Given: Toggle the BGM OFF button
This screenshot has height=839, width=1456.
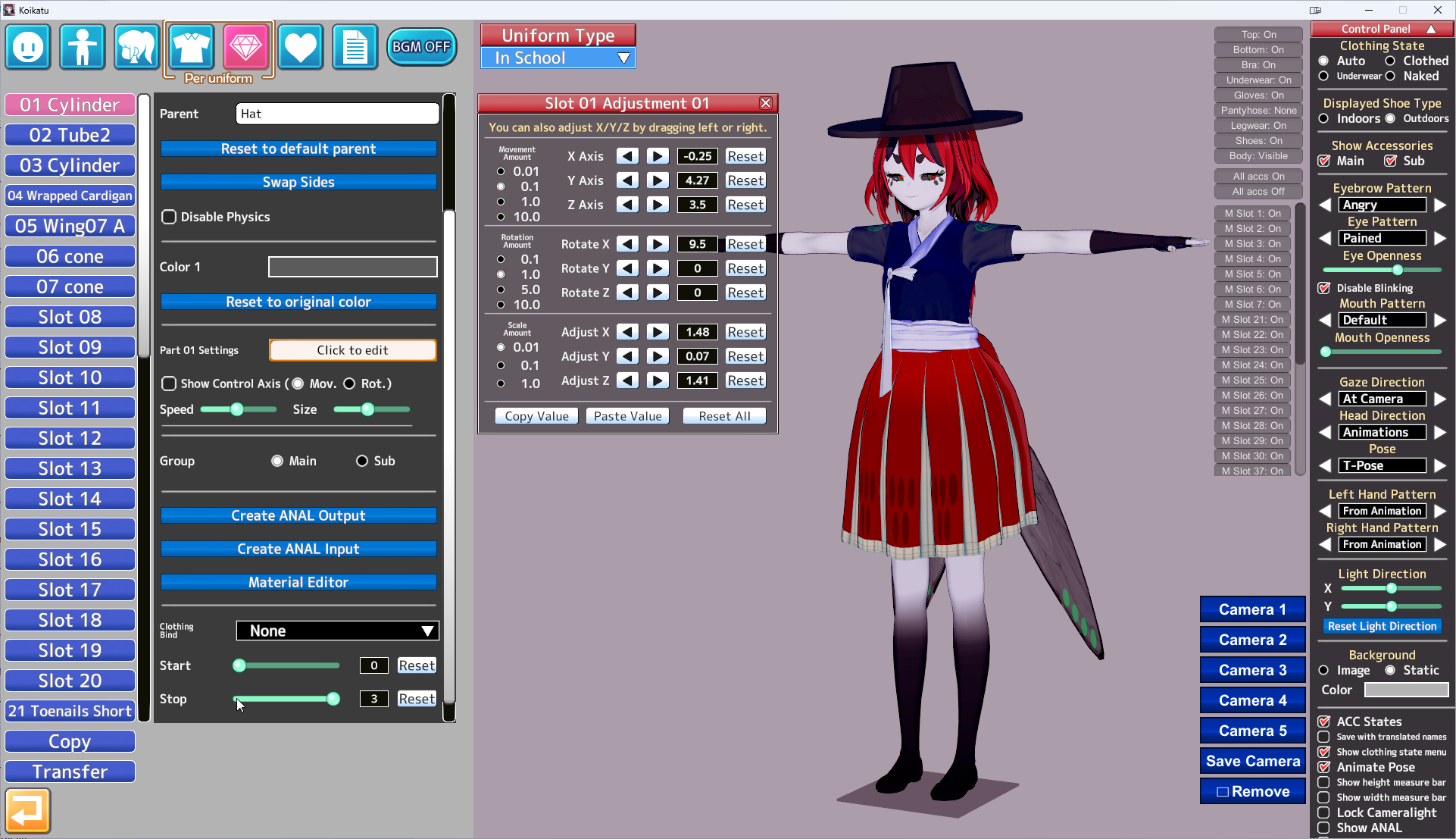Looking at the screenshot, I should tap(421, 47).
